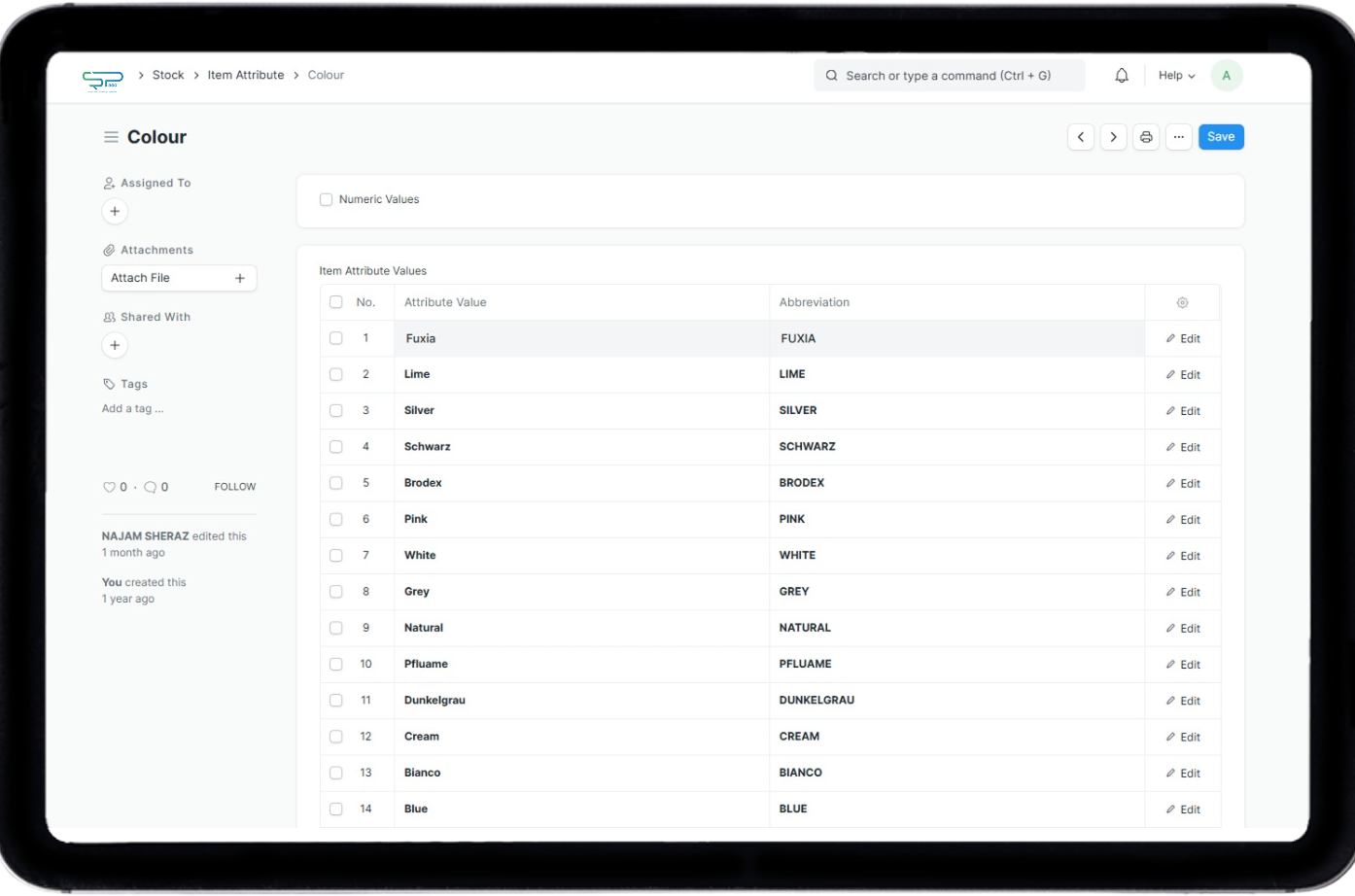Save the document
Image resolution: width=1355 pixels, height=896 pixels.
(x=1221, y=137)
